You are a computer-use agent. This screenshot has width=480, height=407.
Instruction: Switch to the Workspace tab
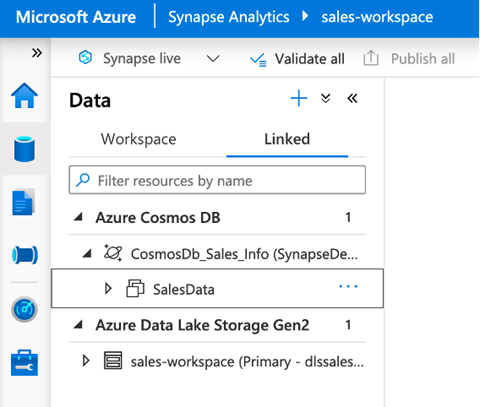pos(139,139)
